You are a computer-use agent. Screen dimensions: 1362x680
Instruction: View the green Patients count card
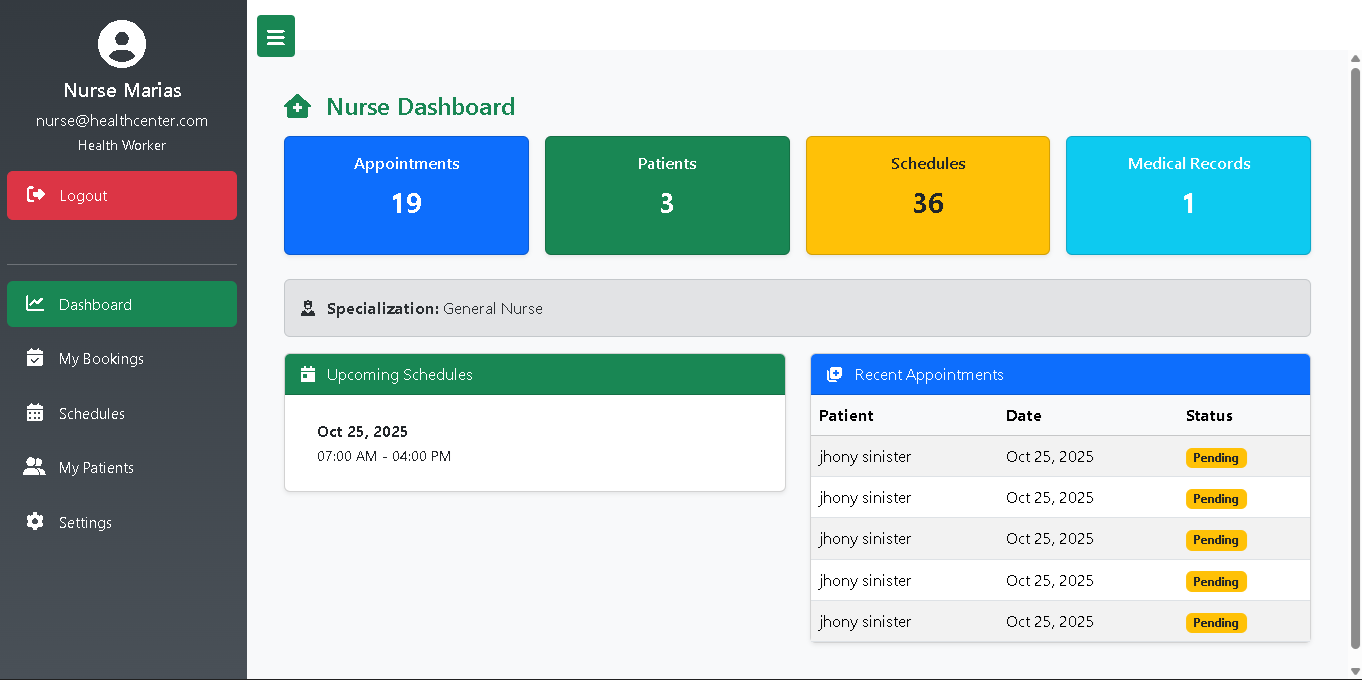(667, 195)
